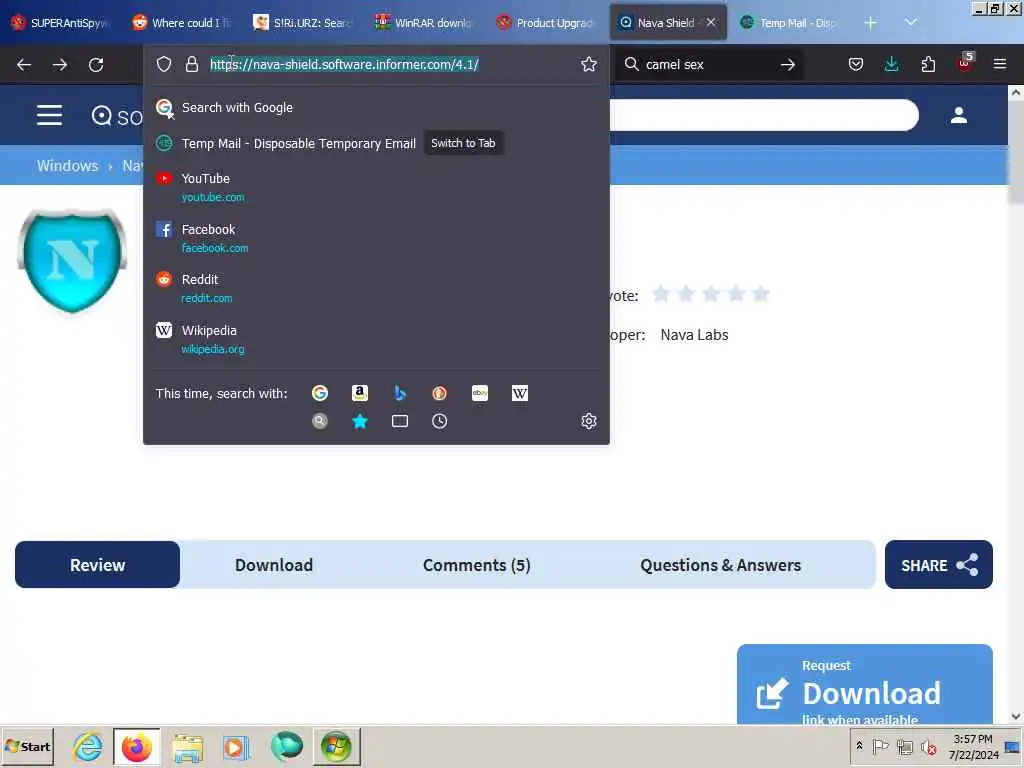Select Facebook suggestion
The width and height of the screenshot is (1024, 768).
[376, 238]
